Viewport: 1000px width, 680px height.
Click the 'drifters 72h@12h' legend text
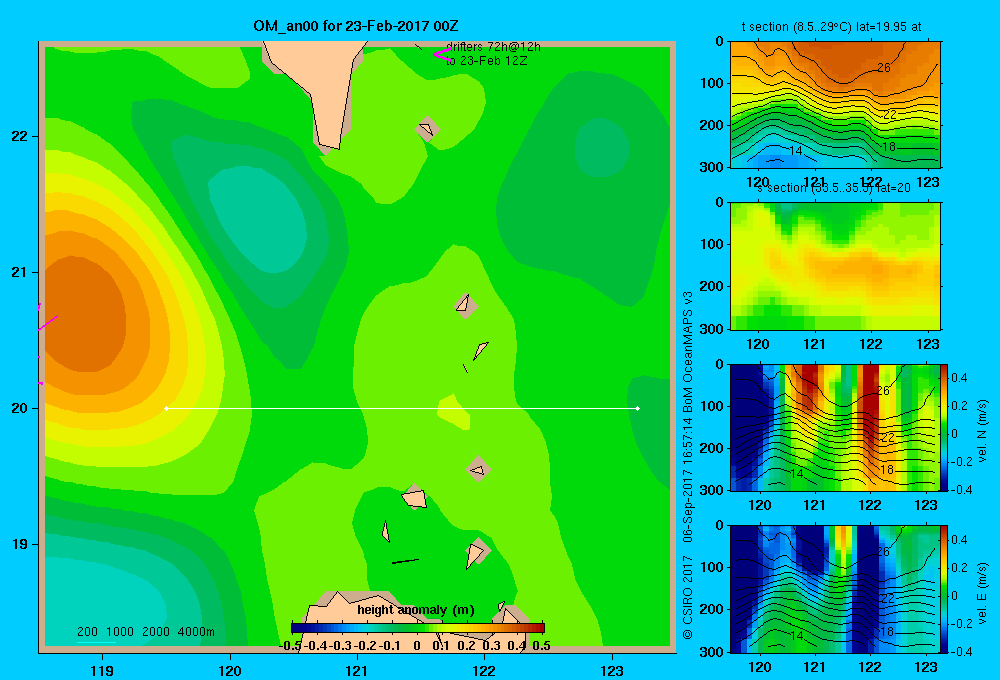coord(494,47)
